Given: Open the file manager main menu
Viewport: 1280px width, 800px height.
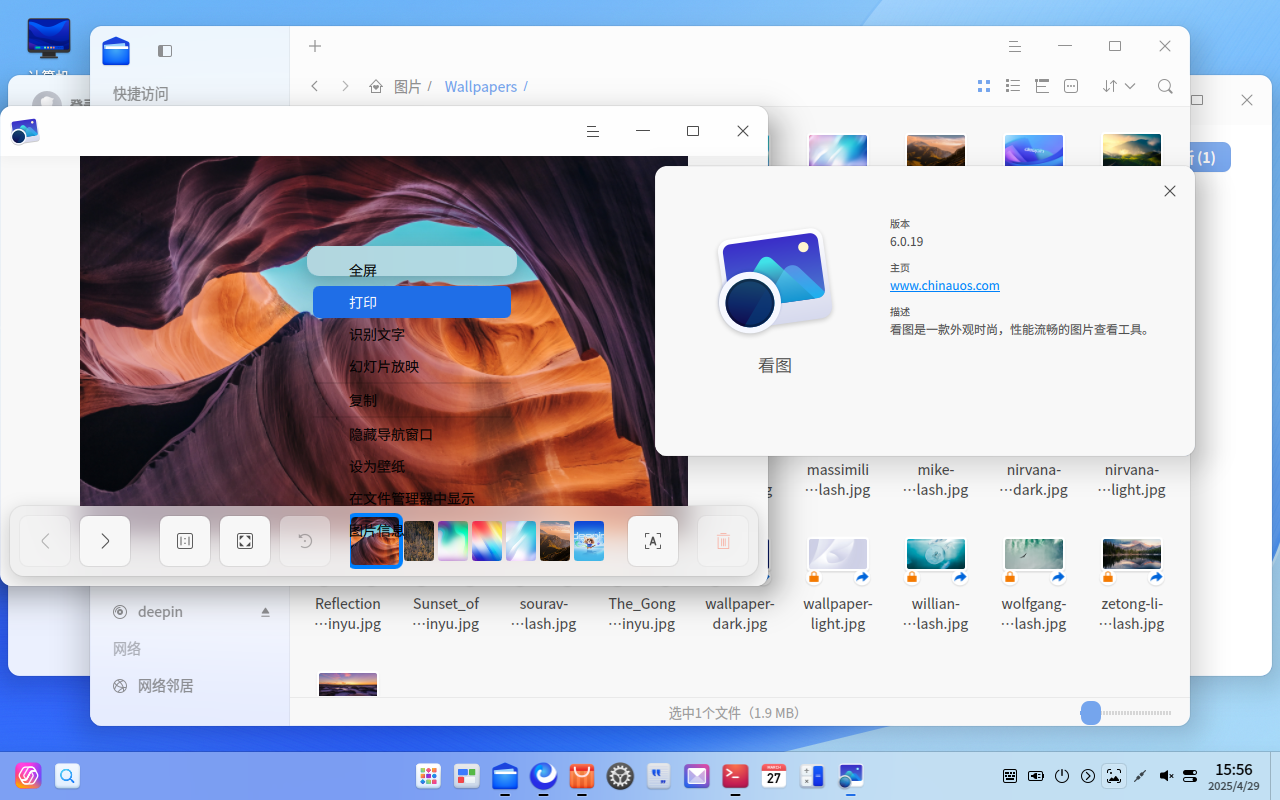Looking at the screenshot, I should pos(1015,46).
